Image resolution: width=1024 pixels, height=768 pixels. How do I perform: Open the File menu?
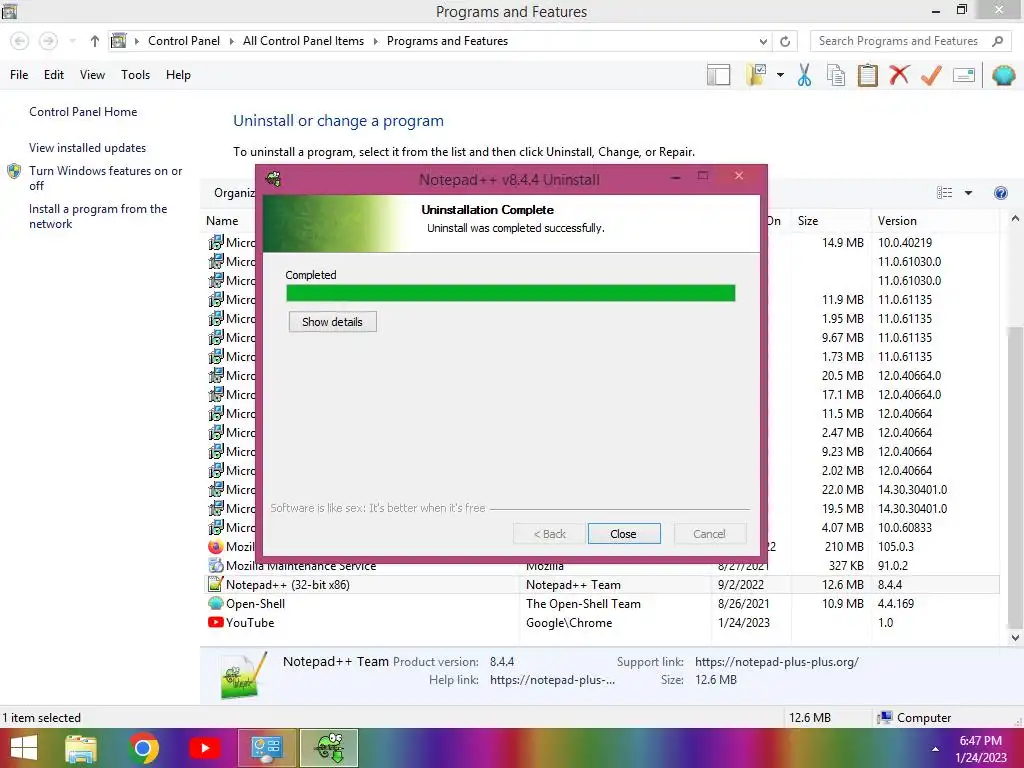19,75
